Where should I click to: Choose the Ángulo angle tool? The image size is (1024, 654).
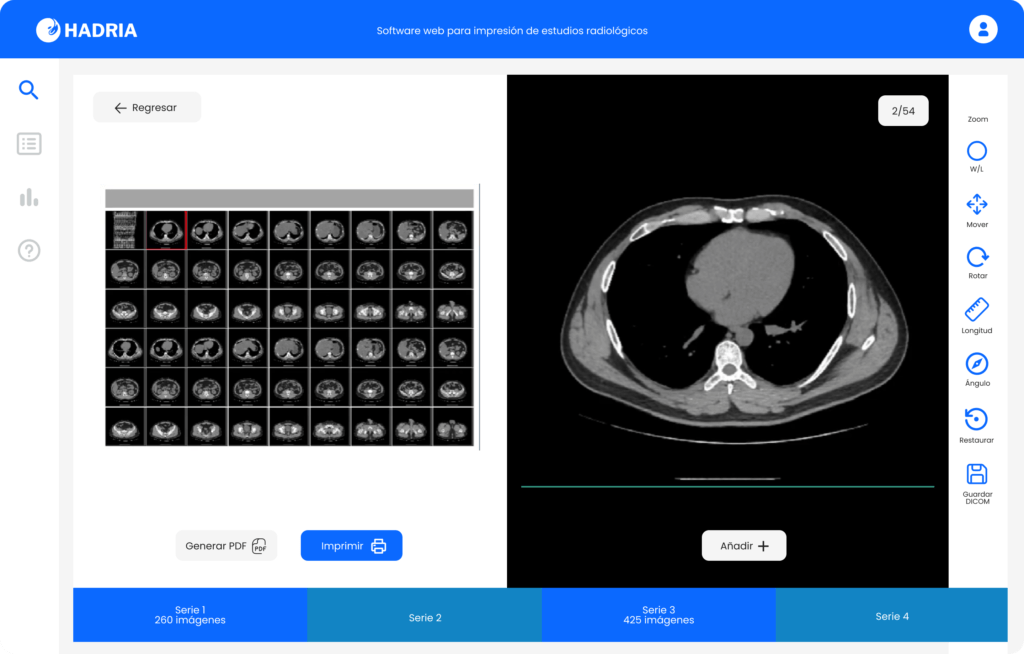coord(977,364)
